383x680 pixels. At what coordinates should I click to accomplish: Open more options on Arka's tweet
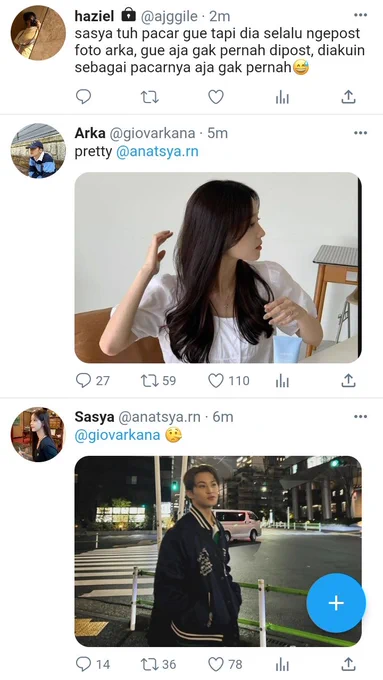click(360, 133)
